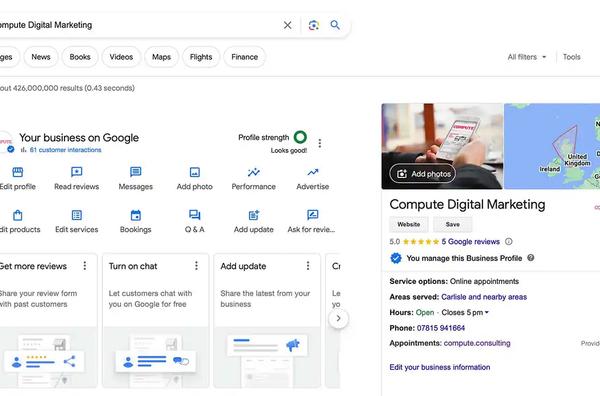Click verified badge beside You manage this Business Profile
The height and width of the screenshot is (396, 600).
[396, 258]
